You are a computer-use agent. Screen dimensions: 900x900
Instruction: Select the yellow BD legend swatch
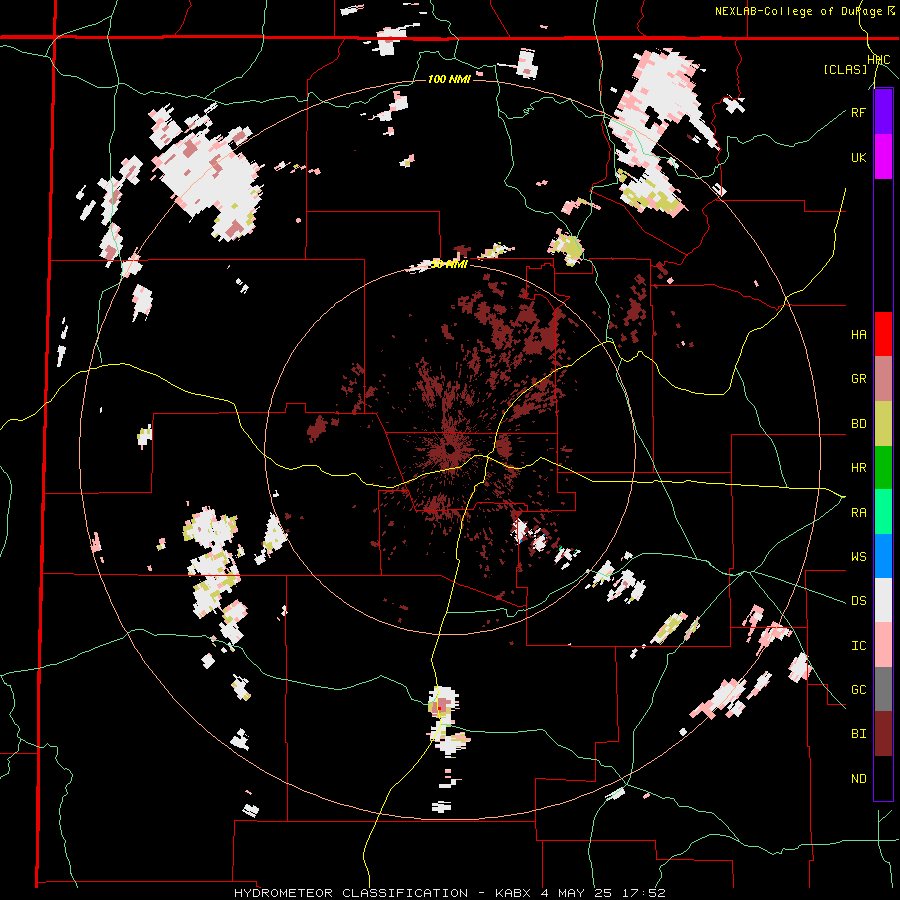[x=883, y=424]
